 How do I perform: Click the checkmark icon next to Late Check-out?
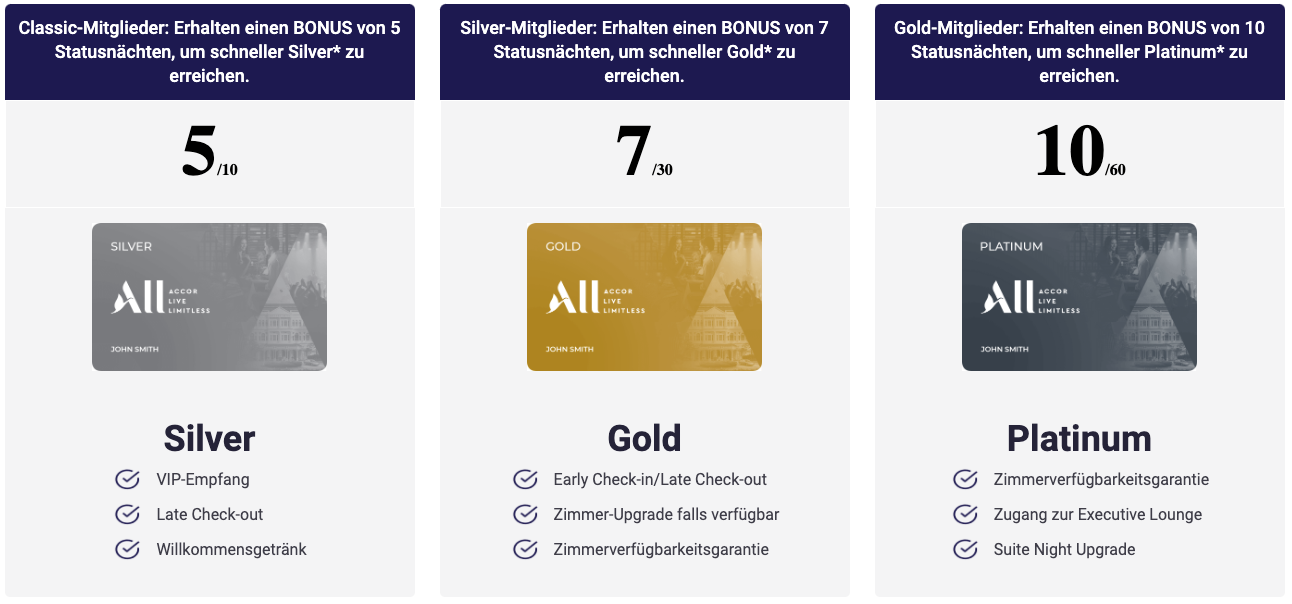point(127,514)
